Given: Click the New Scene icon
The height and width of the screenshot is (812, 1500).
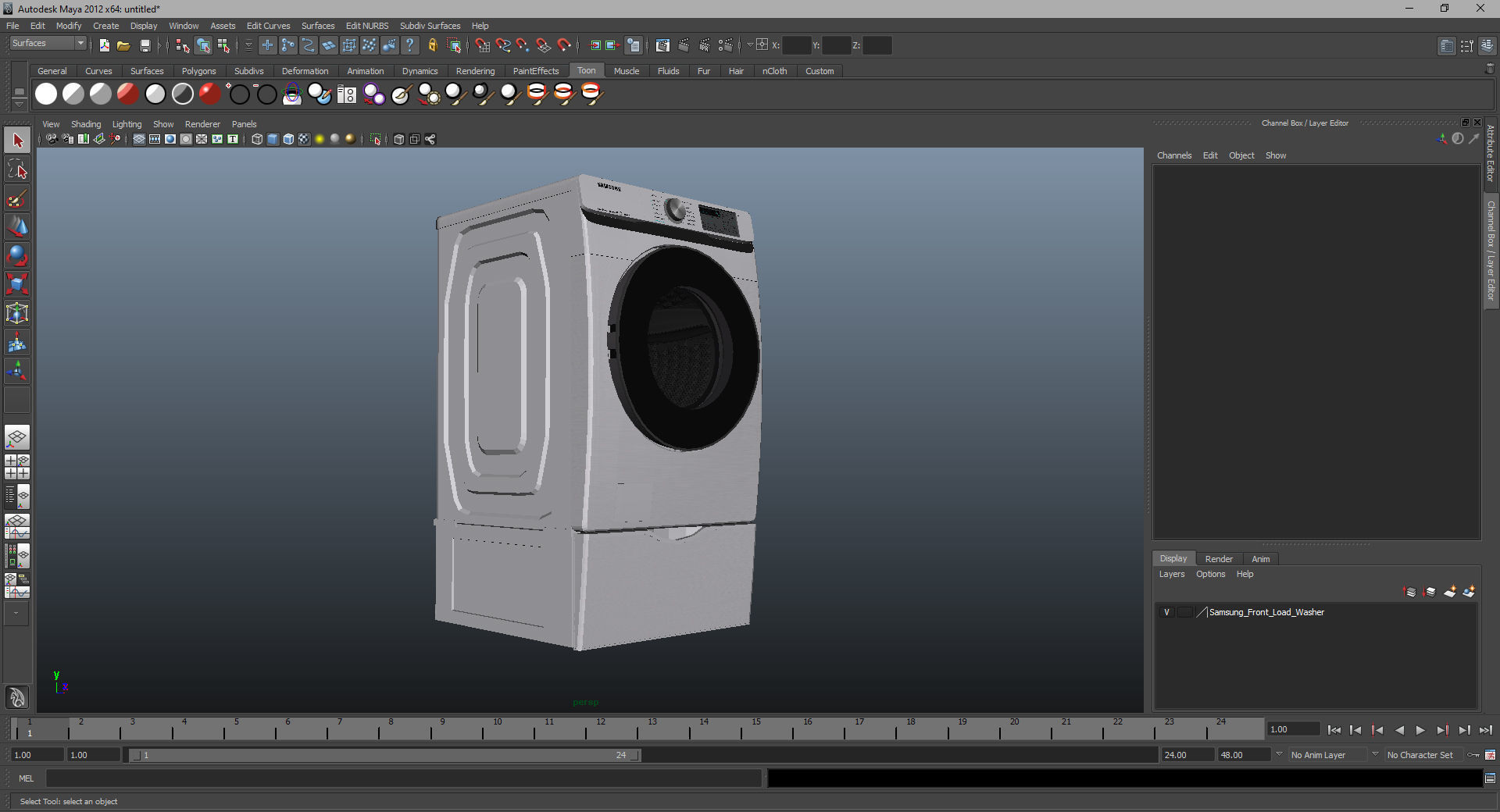Looking at the screenshot, I should pos(104,45).
